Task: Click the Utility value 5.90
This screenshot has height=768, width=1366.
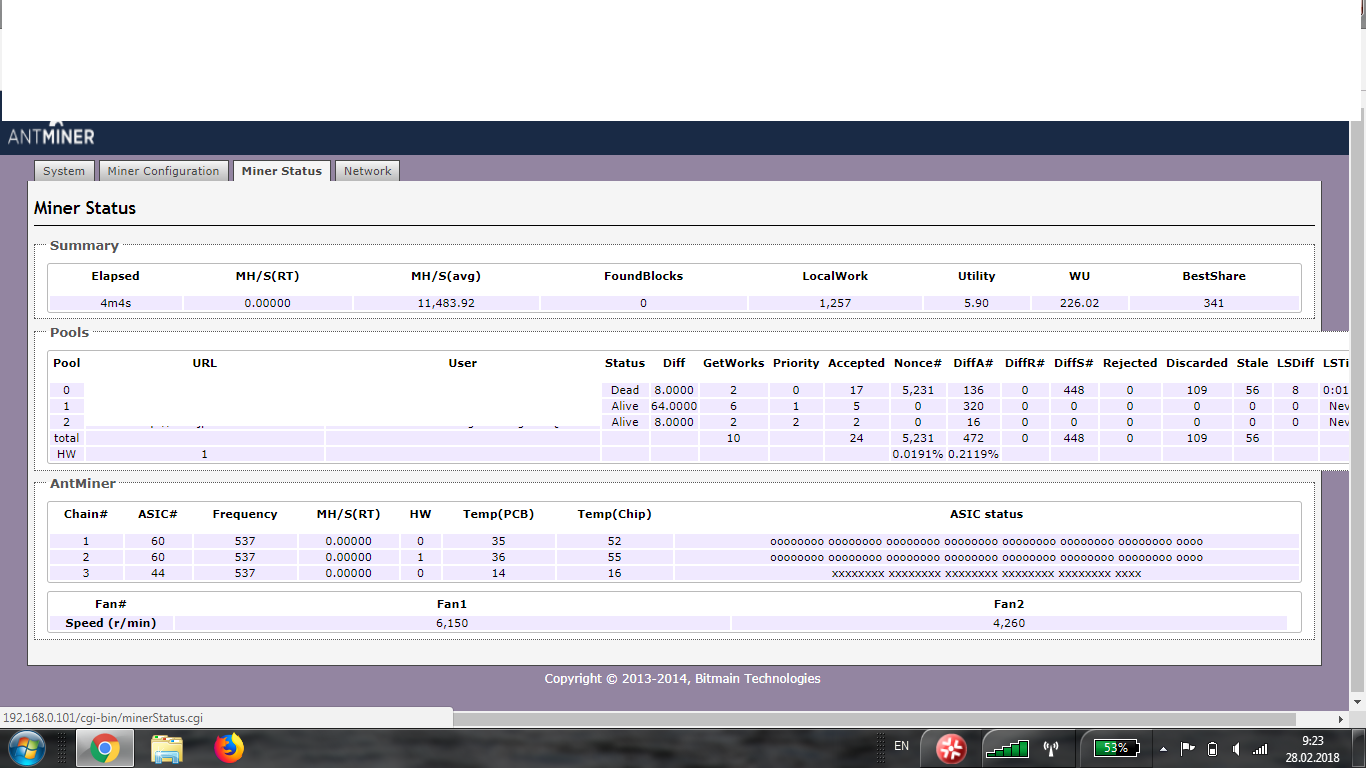Action: click(x=976, y=303)
